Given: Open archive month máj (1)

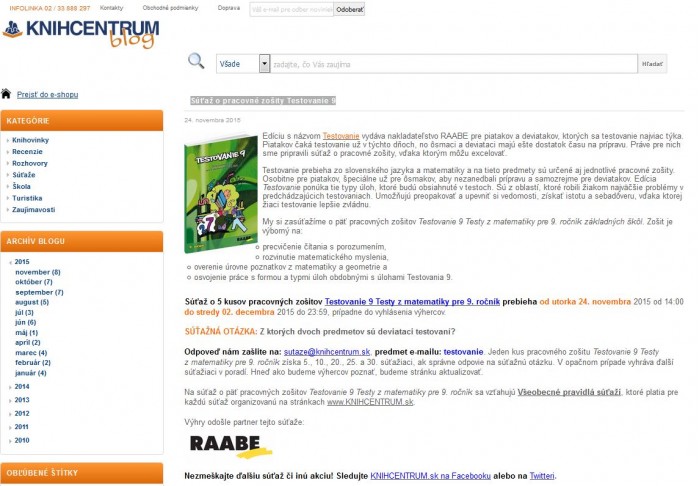Looking at the screenshot, I should [x=27, y=333].
